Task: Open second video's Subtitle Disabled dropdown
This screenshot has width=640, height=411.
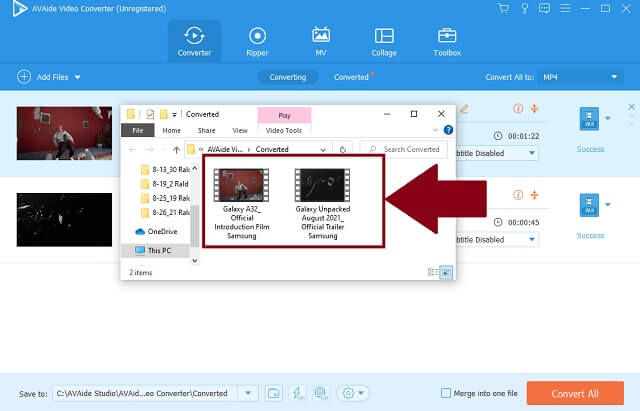Action: click(x=497, y=240)
